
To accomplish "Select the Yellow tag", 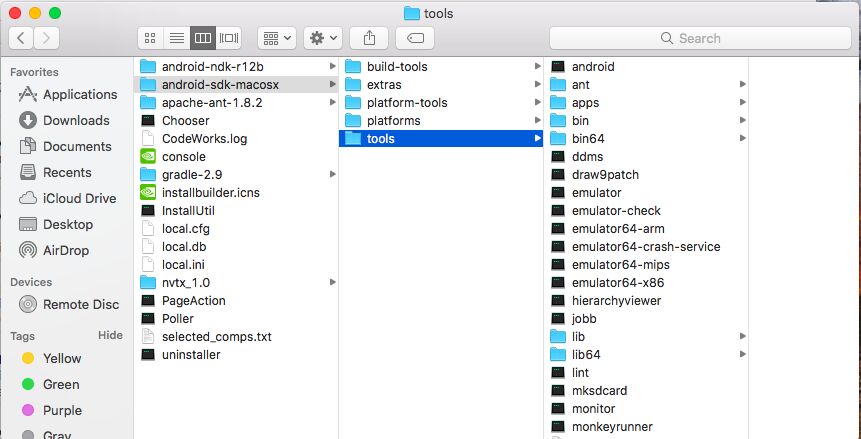I will [51, 358].
